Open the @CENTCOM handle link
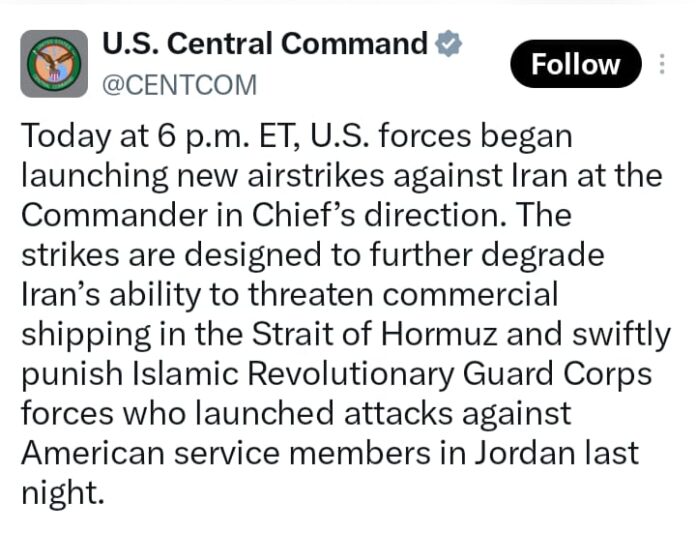Screen dimensions: 696x533 click(x=179, y=85)
